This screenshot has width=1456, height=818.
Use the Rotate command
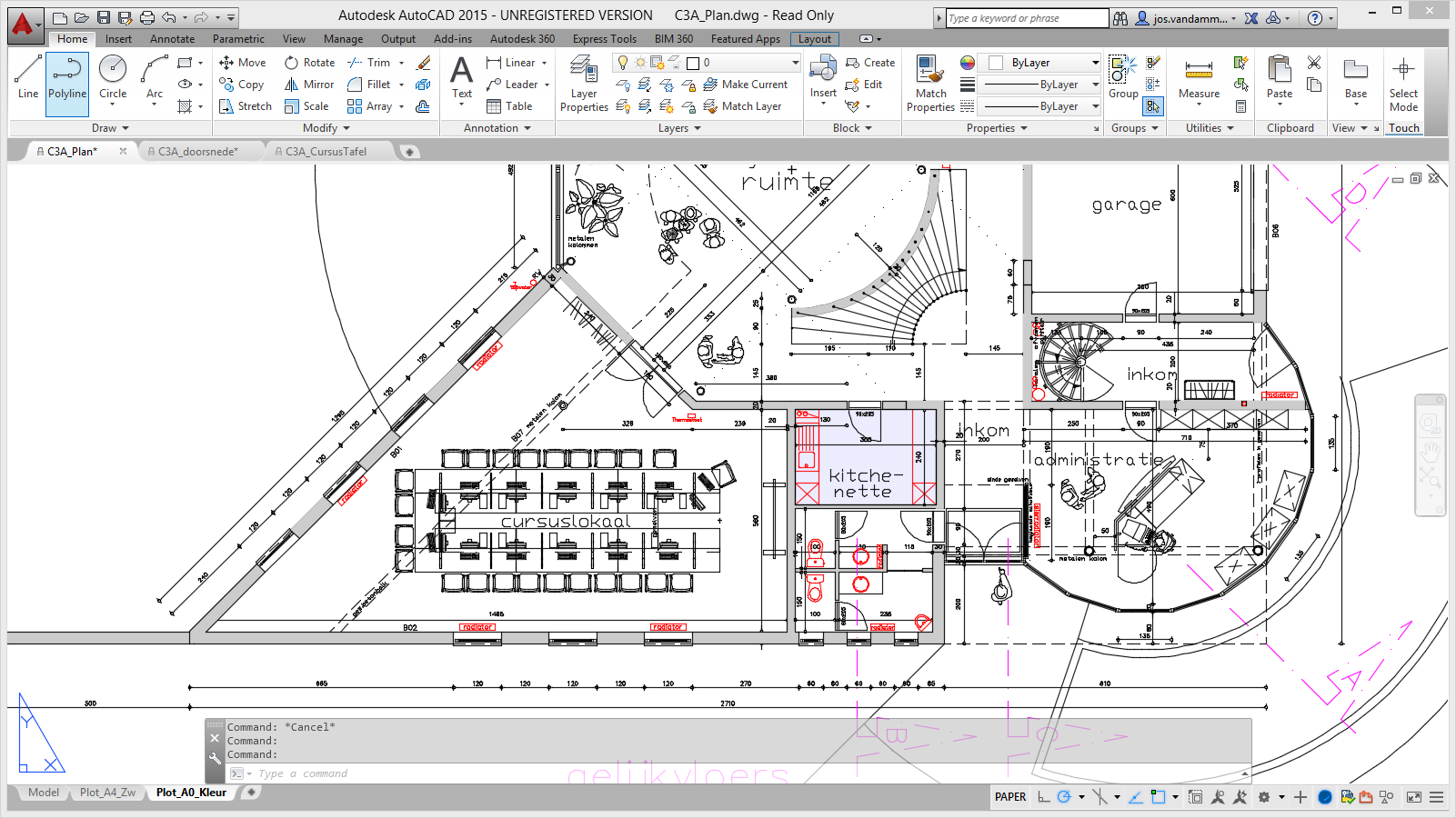[x=310, y=63]
